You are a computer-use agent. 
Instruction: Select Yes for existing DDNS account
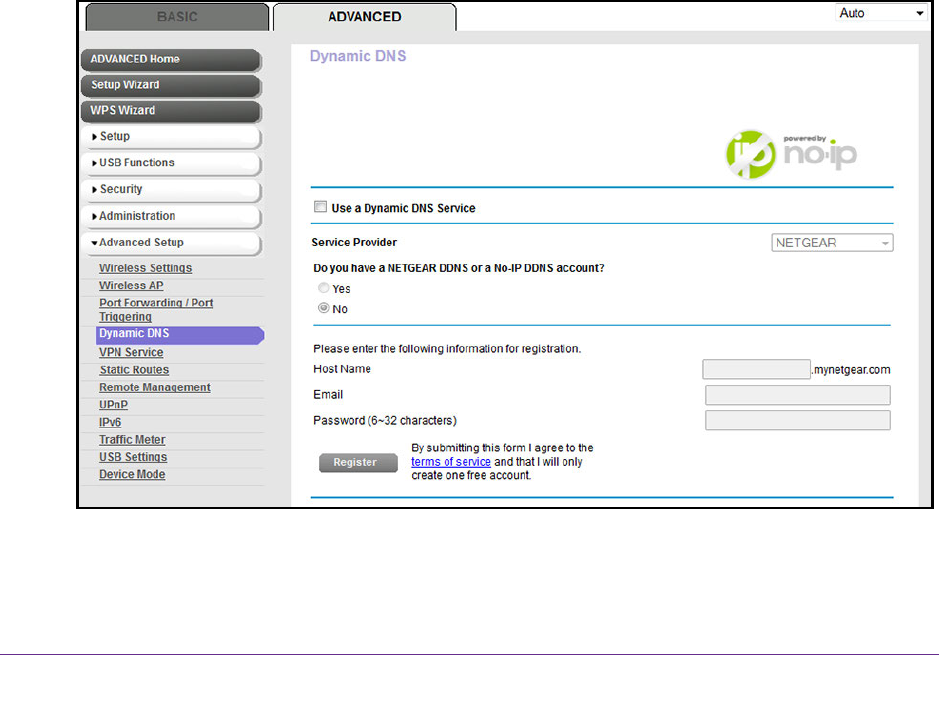(x=323, y=288)
